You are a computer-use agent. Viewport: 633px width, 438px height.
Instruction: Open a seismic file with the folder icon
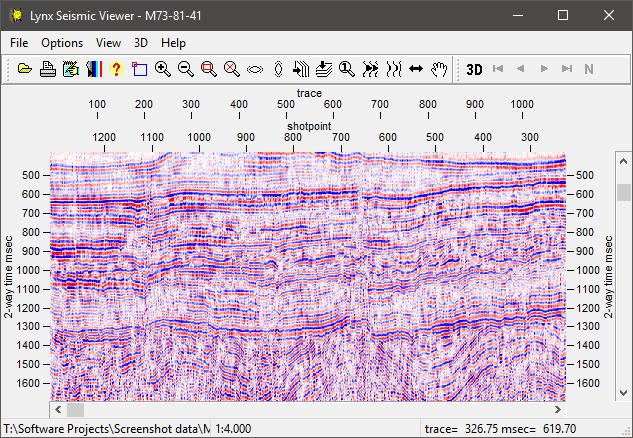tap(25, 69)
